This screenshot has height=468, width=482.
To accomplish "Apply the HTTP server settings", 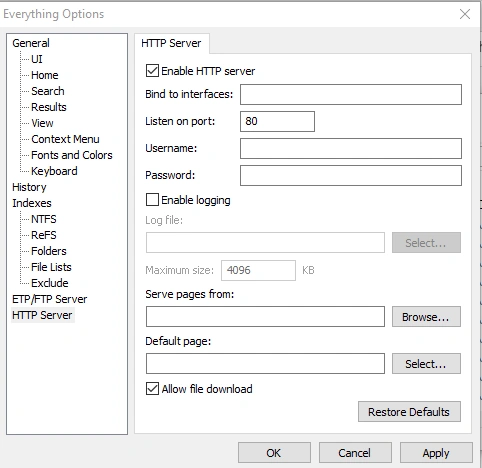I will pyautogui.click(x=436, y=453).
